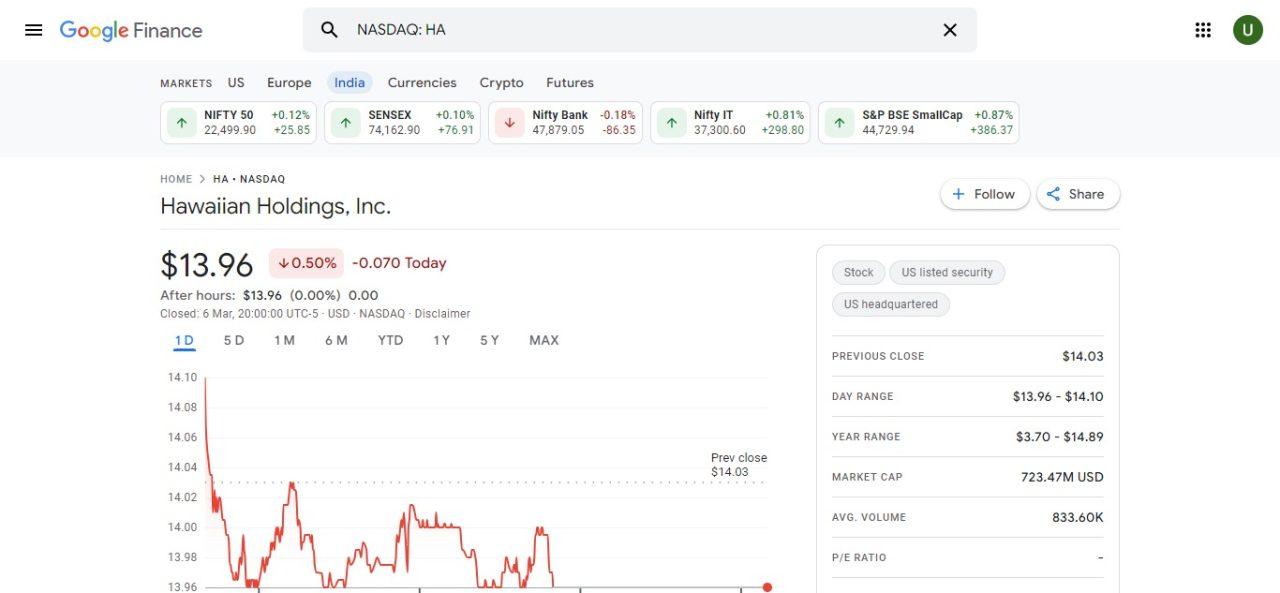Open the Nifty IT index card

click(x=730, y=123)
